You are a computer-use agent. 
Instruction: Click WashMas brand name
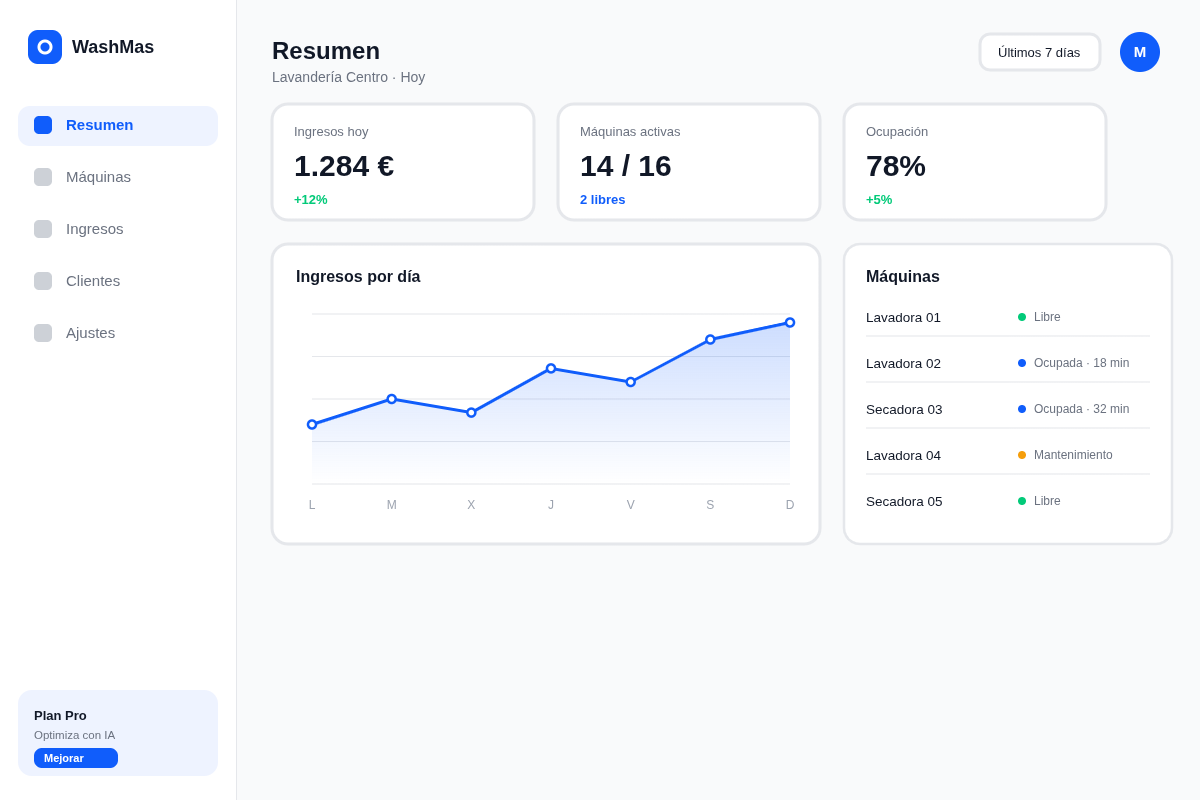pos(113,47)
